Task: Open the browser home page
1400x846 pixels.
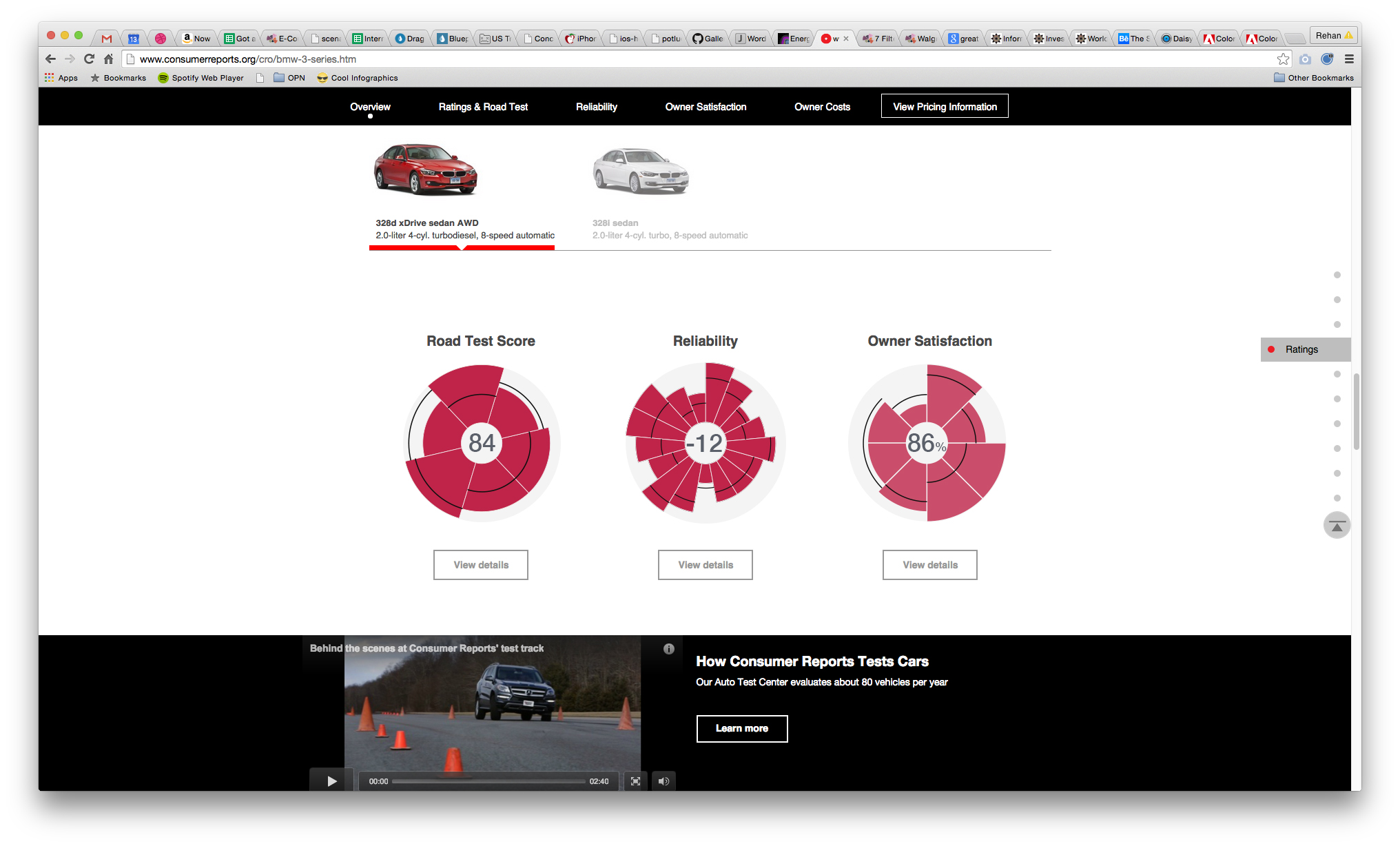Action: [108, 59]
